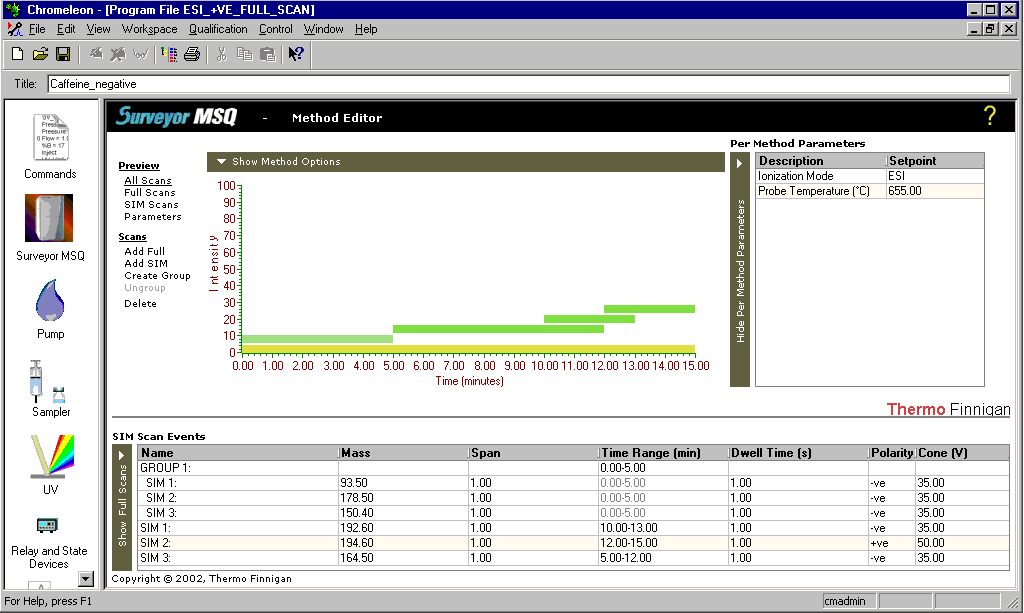Preview Full Scans only
The image size is (1024, 613).
(x=150, y=193)
